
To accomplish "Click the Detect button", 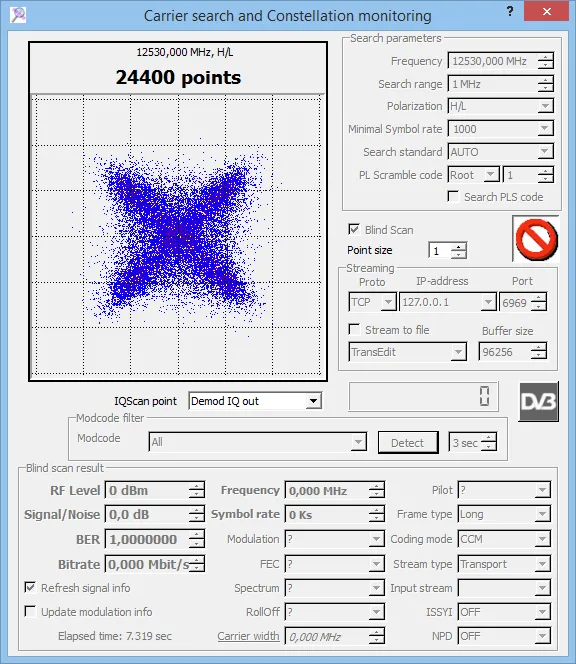I will [x=408, y=443].
